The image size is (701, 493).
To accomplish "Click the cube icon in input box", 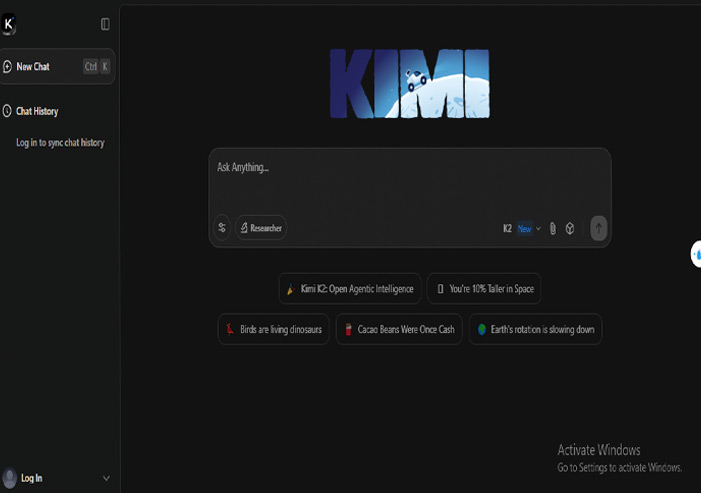I will [570, 229].
